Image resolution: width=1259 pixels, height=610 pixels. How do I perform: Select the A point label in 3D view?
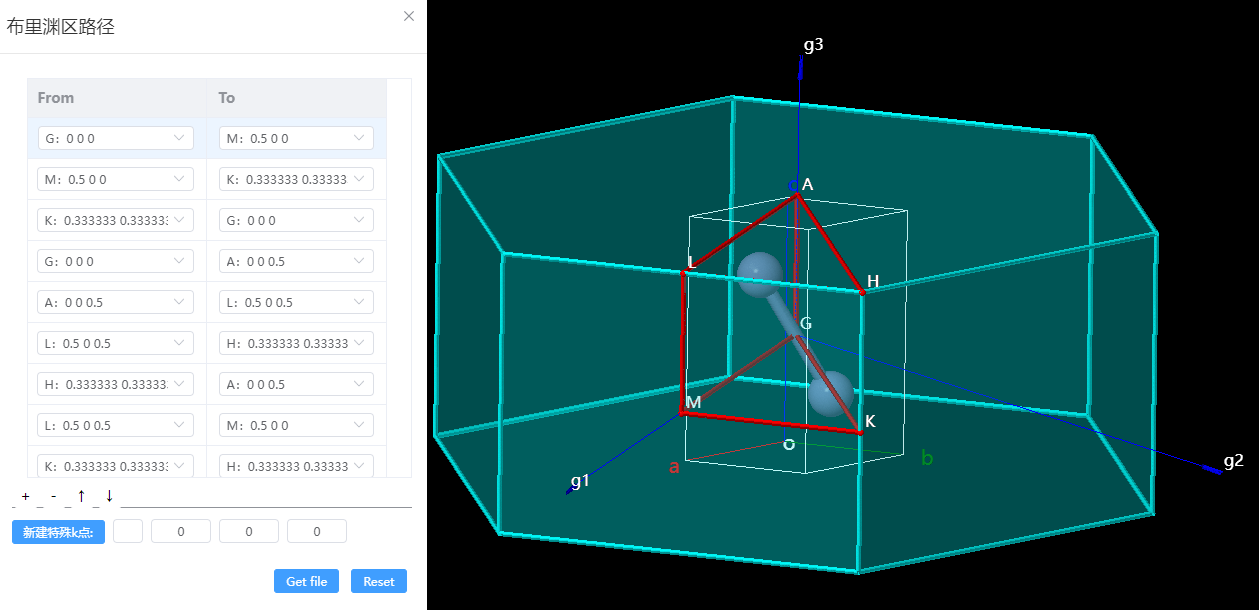(x=808, y=184)
